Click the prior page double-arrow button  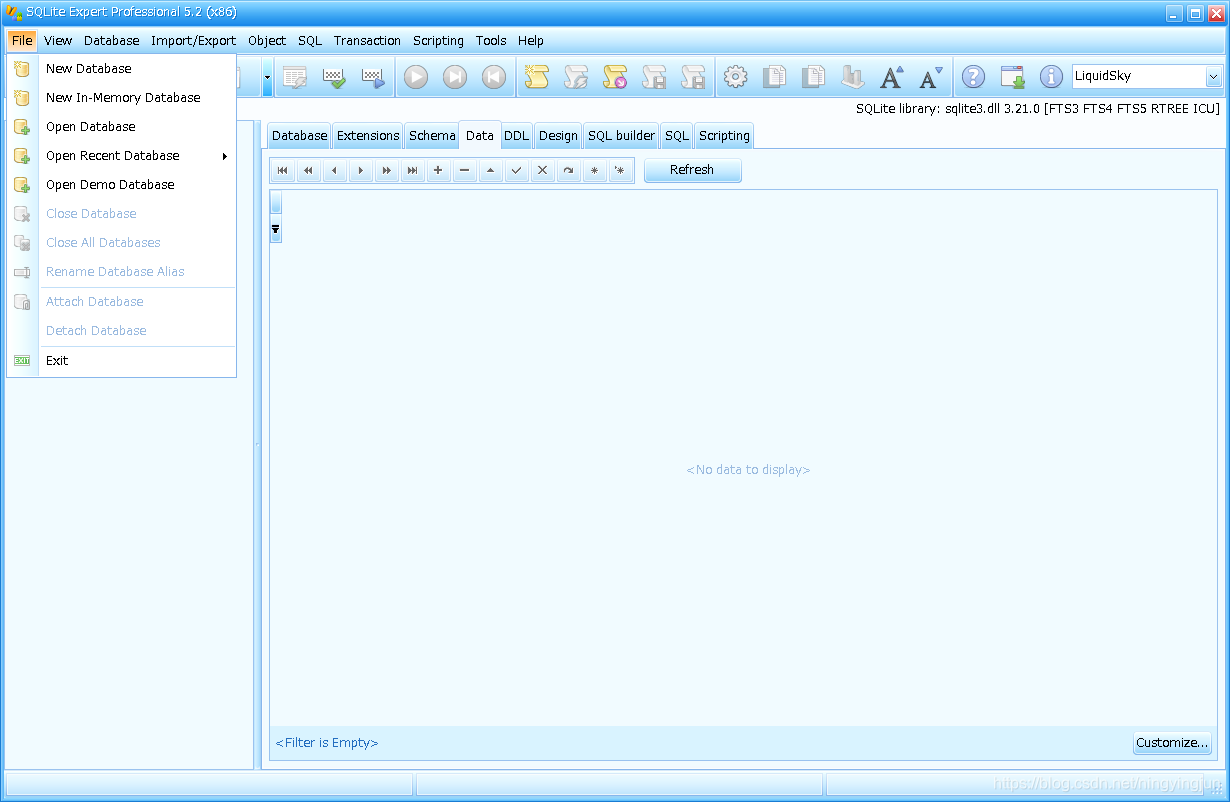(309, 171)
